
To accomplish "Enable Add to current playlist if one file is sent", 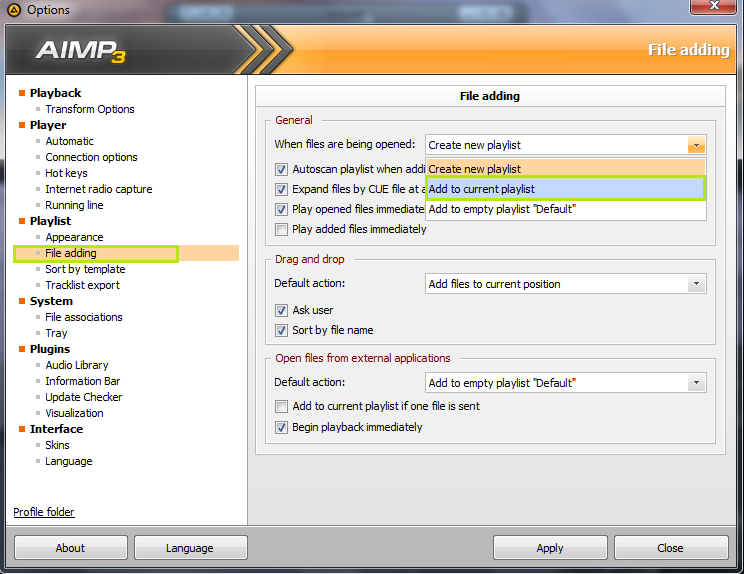I will (281, 407).
